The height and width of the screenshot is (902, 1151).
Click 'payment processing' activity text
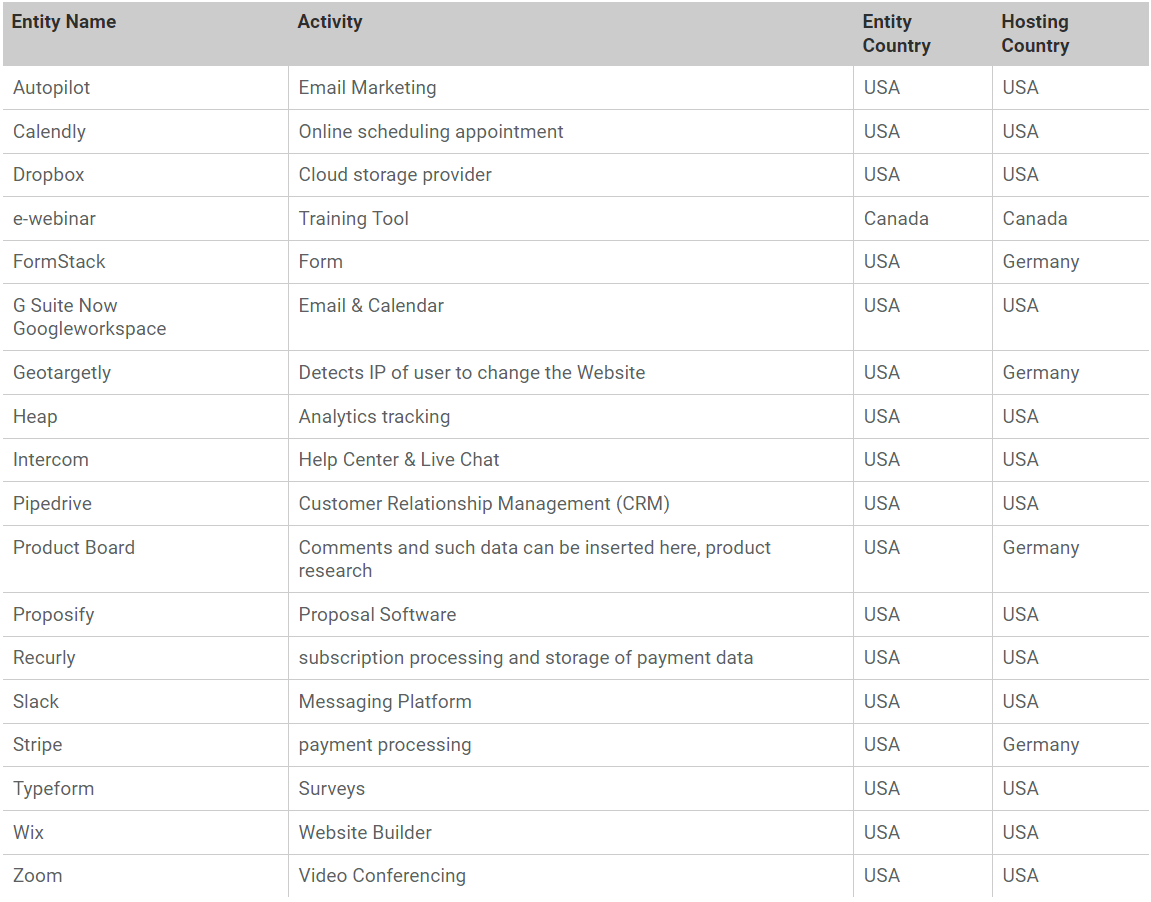pyautogui.click(x=385, y=745)
